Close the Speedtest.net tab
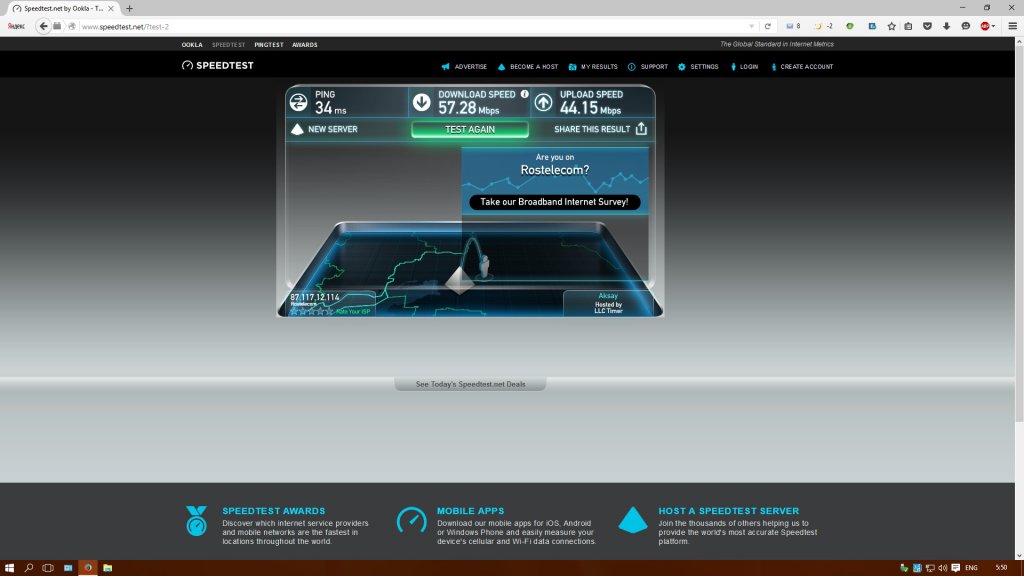 (110, 8)
